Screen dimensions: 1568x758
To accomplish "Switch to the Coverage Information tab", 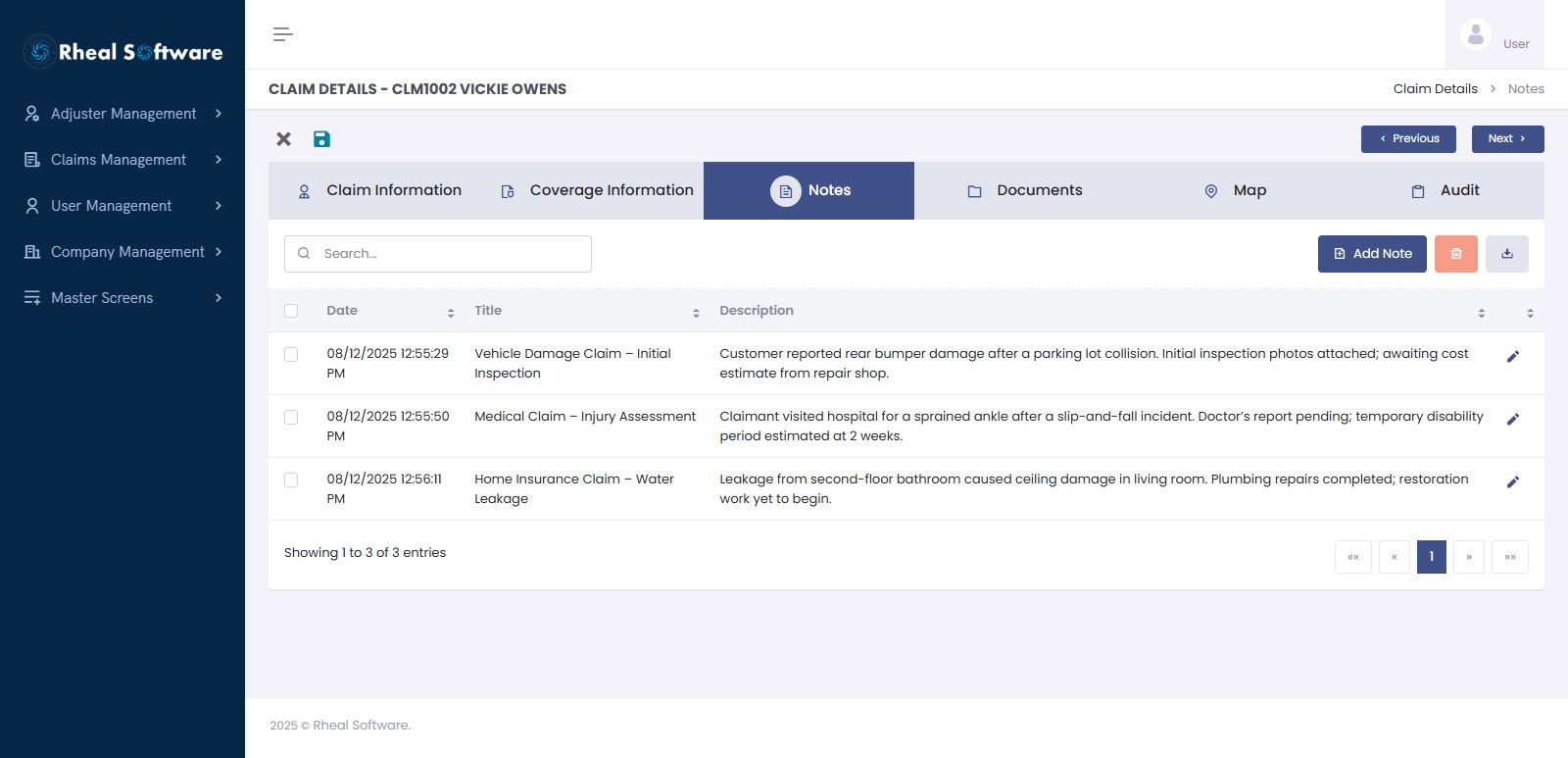I will click(597, 190).
